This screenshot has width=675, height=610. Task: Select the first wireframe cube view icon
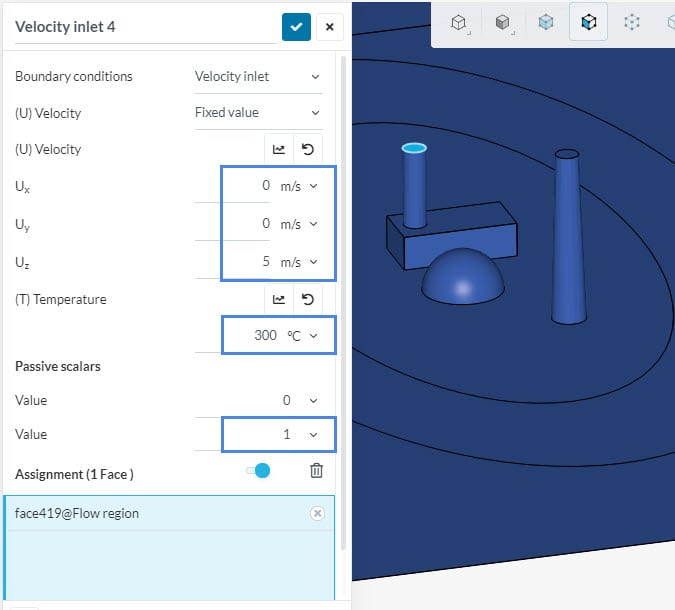[459, 22]
